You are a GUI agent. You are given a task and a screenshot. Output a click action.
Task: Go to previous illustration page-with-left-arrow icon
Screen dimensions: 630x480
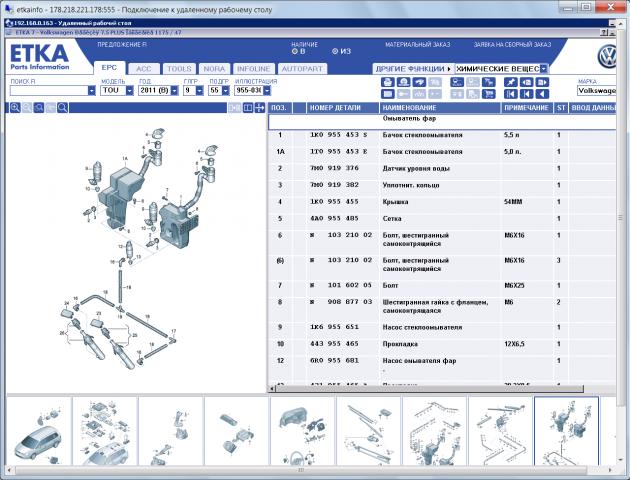526,82
